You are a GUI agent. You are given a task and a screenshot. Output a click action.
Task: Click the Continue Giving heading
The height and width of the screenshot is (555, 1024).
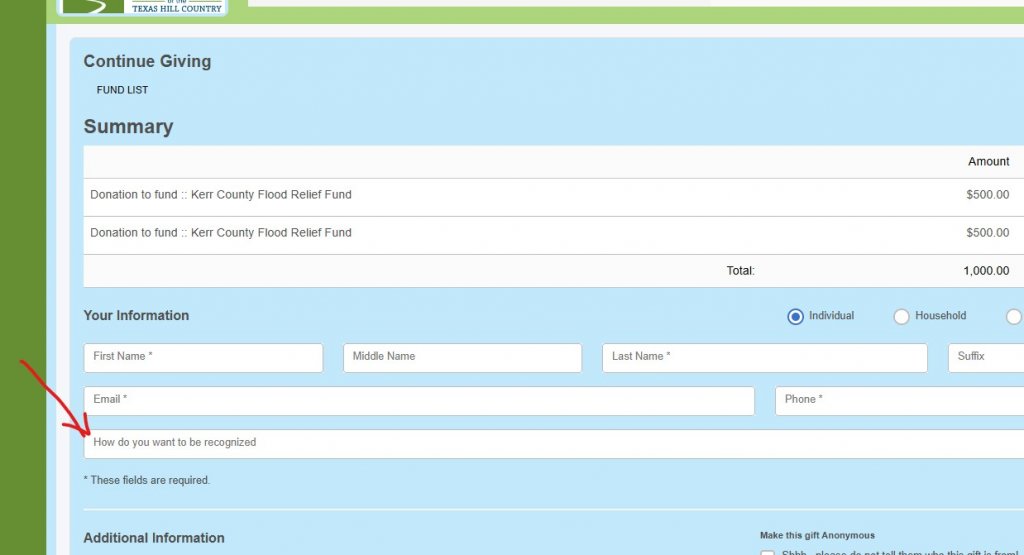(x=147, y=61)
